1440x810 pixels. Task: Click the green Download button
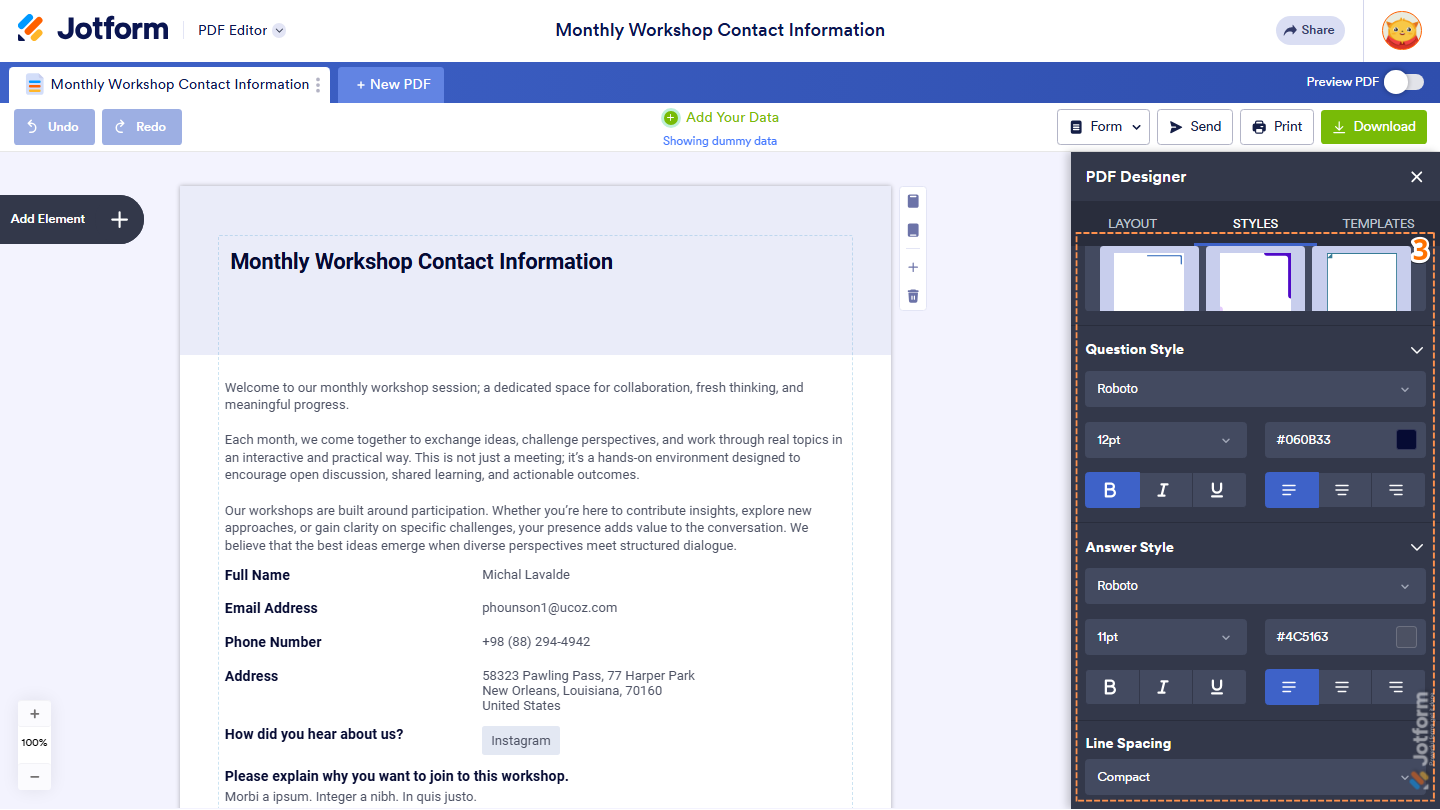pos(1374,127)
